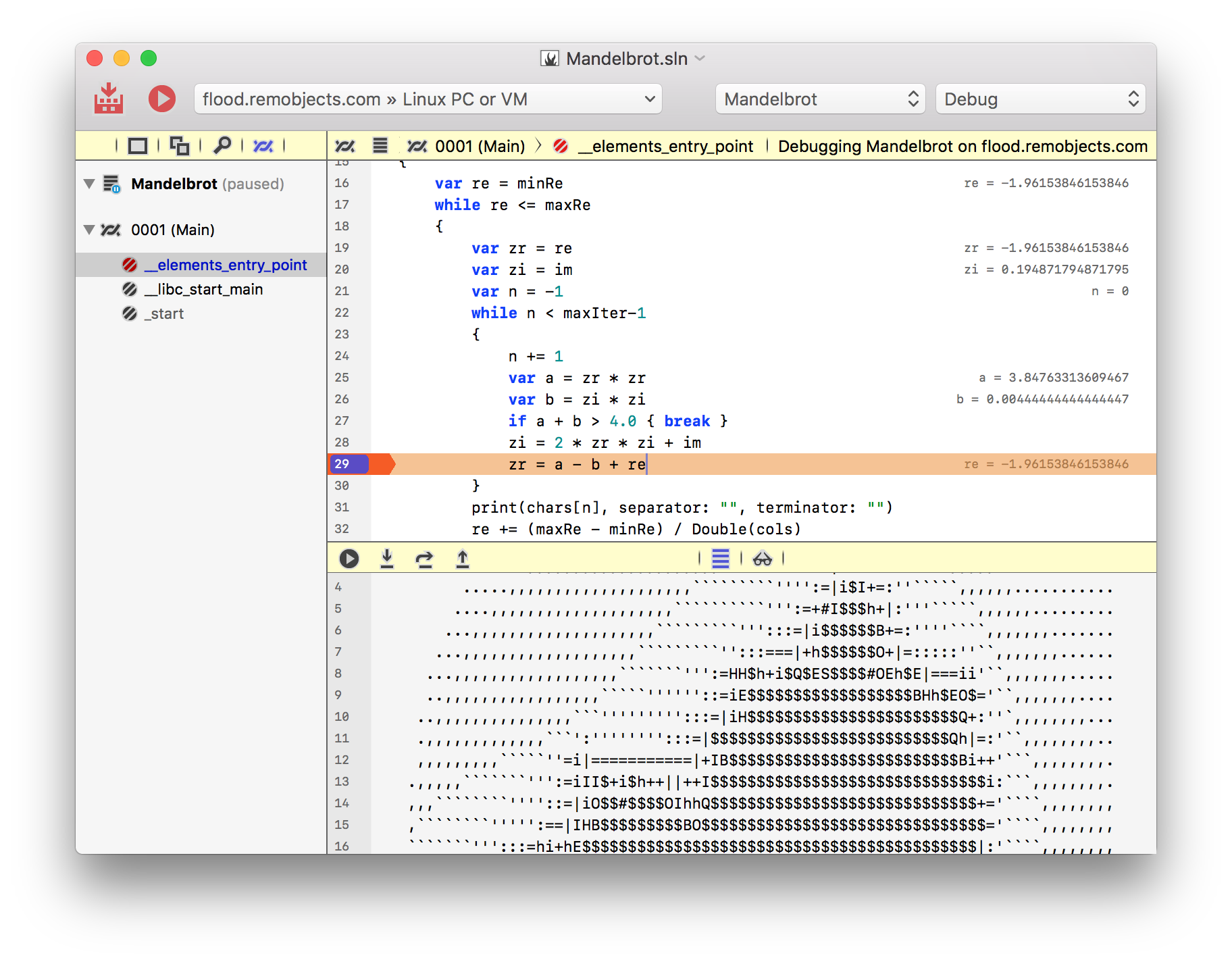Click __elements_entry_point in the jump bar
1232x962 pixels.
pos(665,147)
